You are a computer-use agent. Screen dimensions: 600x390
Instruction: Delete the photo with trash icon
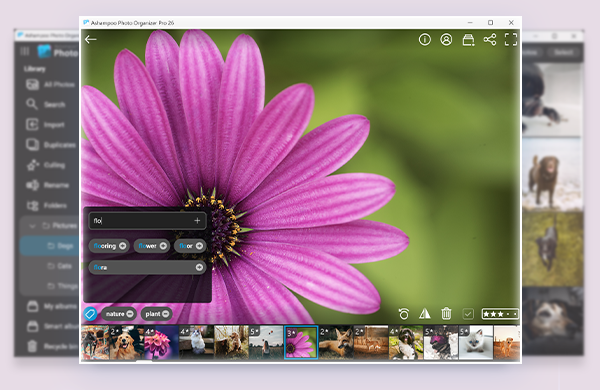446,314
